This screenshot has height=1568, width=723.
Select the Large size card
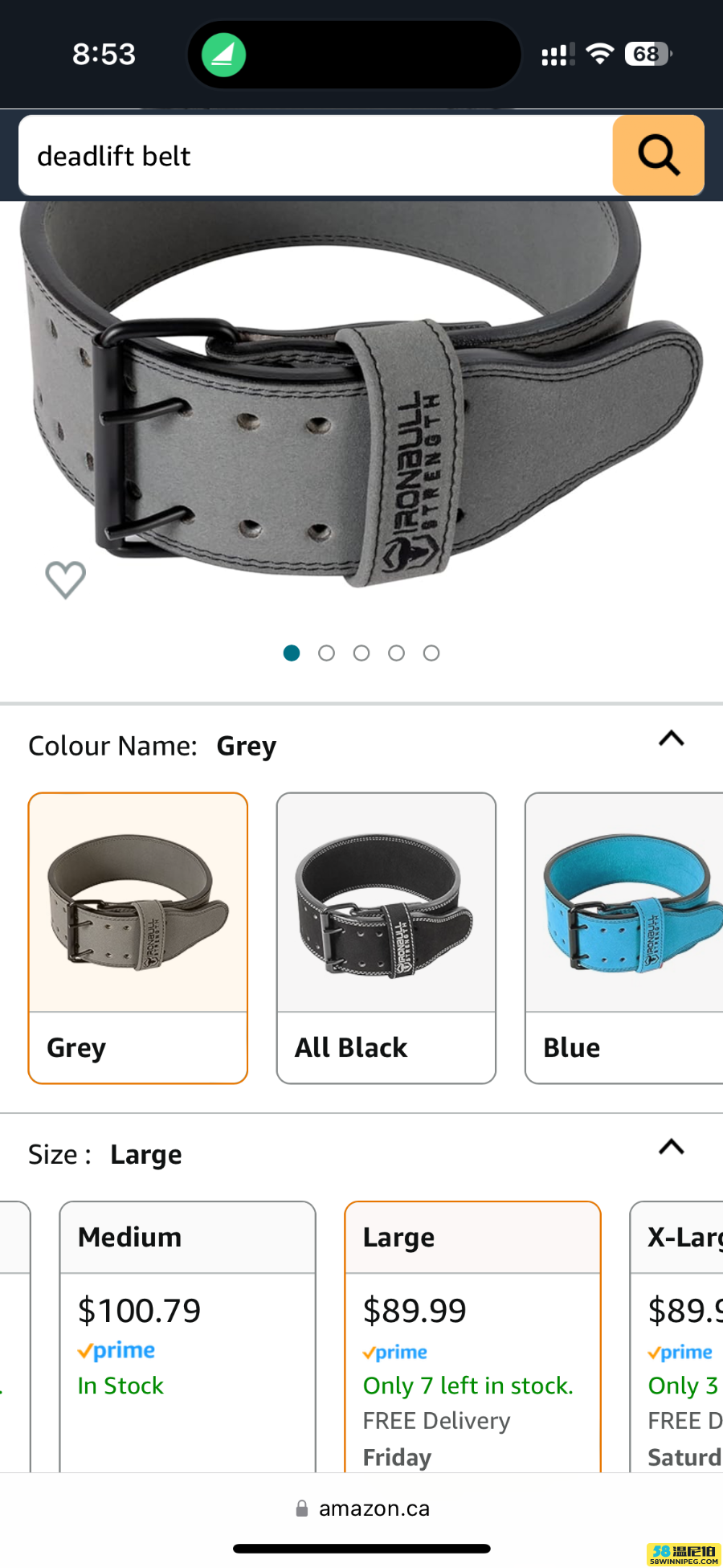click(472, 1337)
